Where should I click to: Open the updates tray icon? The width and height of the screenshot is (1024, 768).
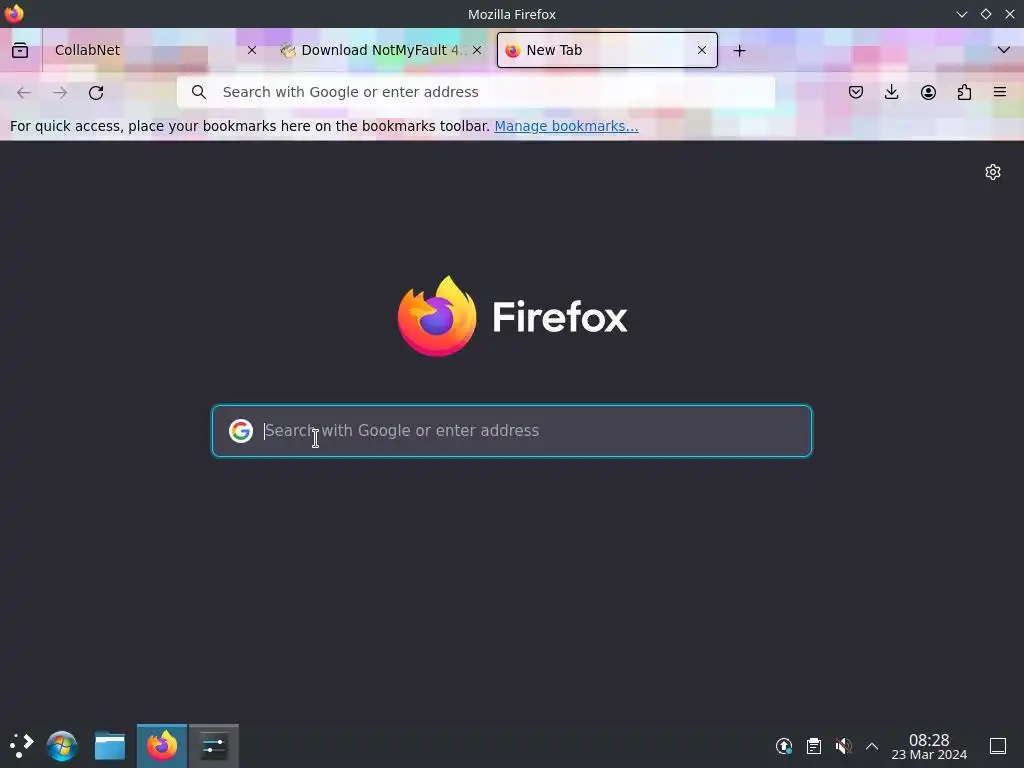click(x=784, y=746)
